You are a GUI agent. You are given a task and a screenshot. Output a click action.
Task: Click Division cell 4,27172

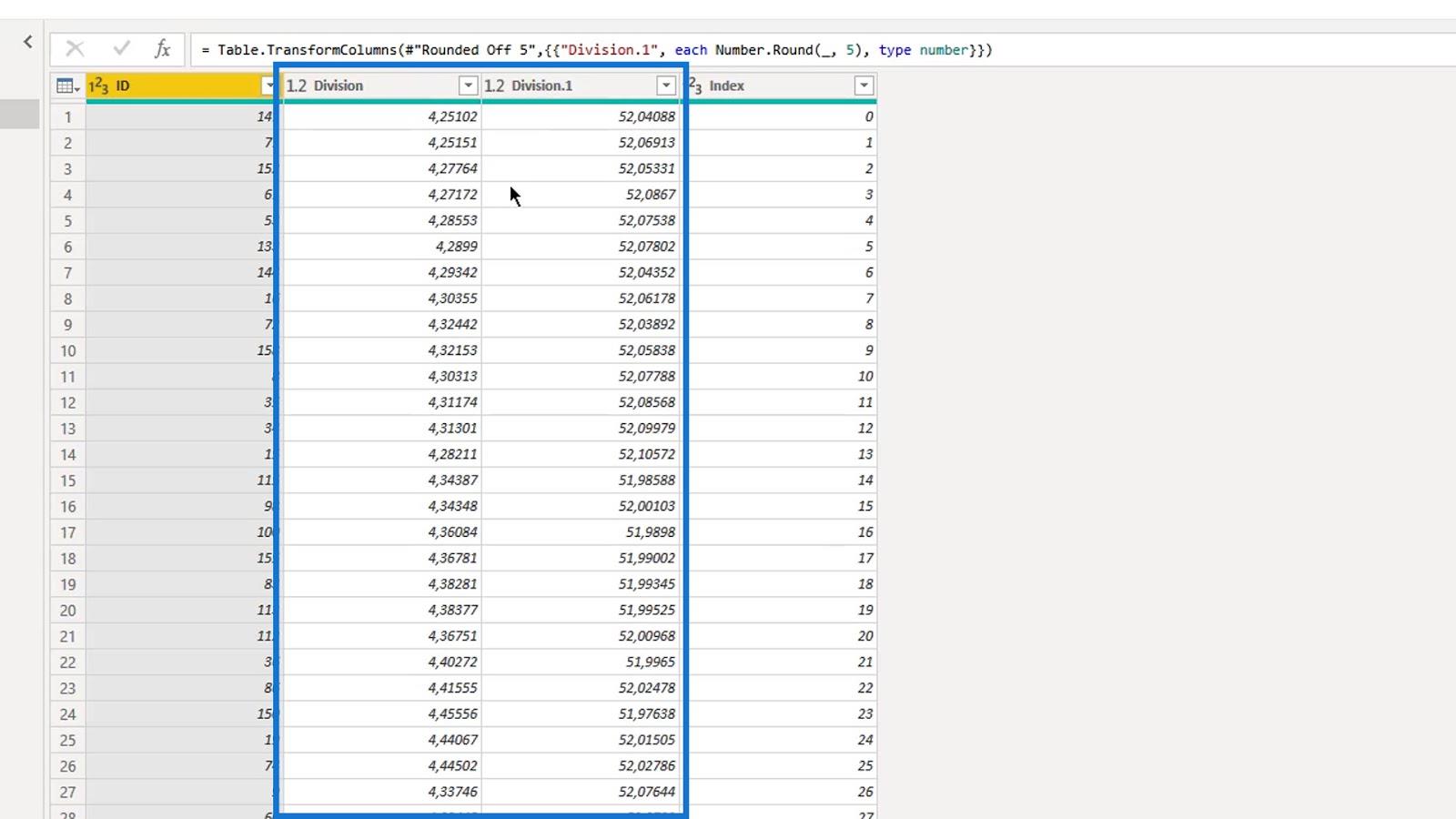click(x=382, y=195)
